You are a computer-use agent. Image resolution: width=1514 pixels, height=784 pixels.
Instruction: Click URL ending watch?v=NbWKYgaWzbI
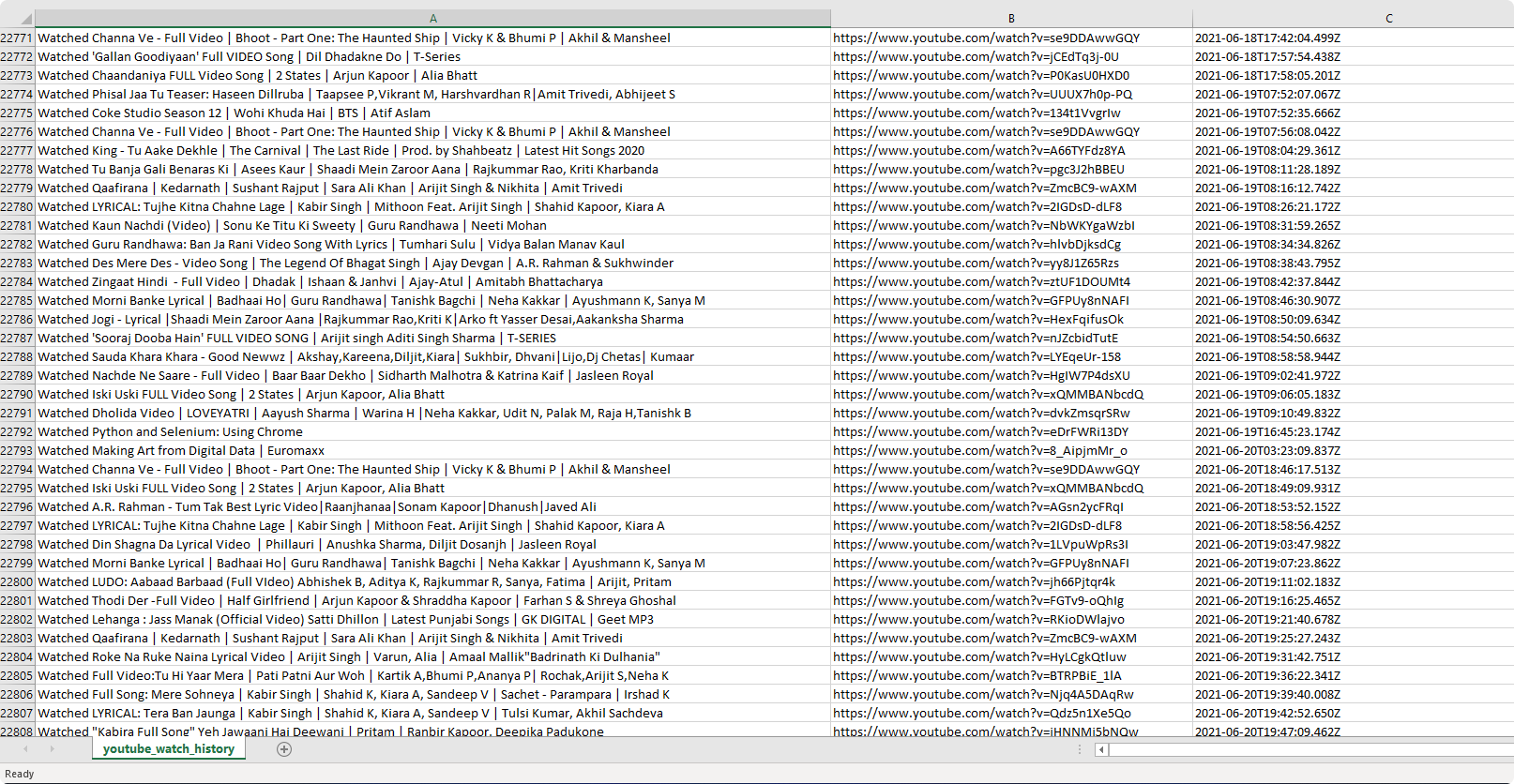(1011, 225)
